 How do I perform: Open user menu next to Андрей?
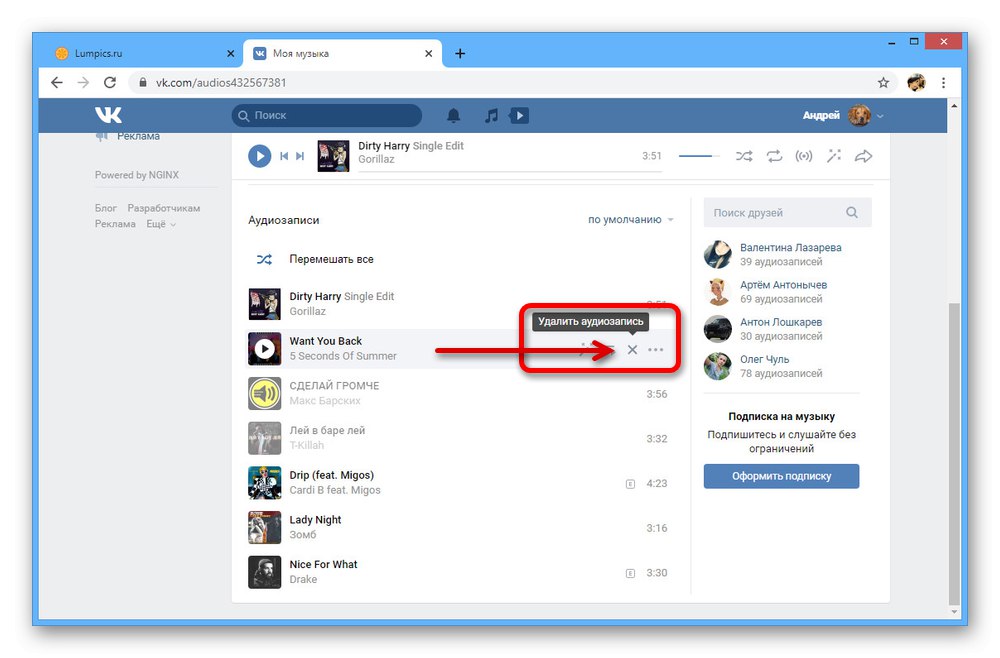(881, 116)
